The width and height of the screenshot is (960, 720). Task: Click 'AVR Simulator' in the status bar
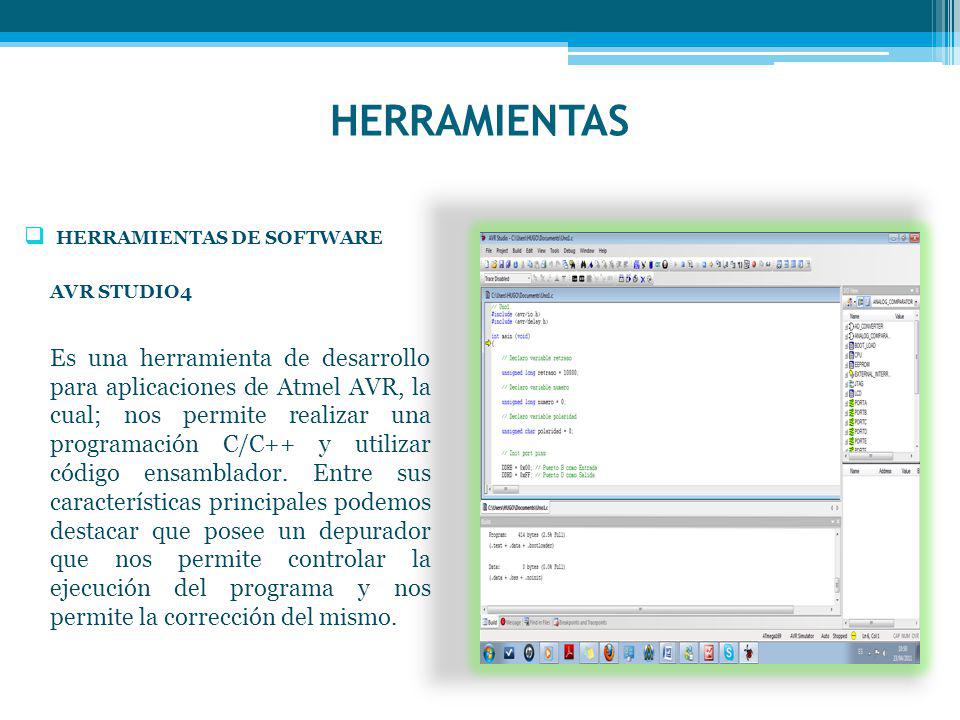point(802,636)
